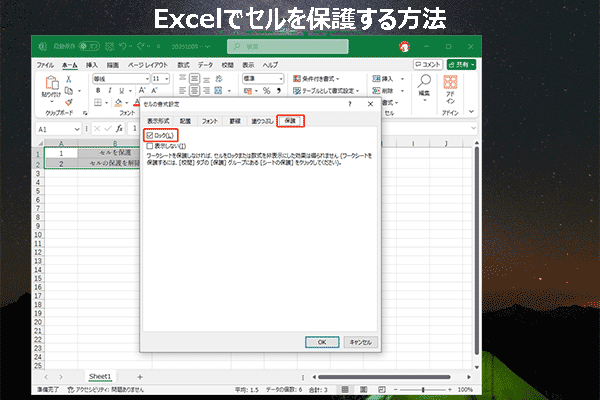The width and height of the screenshot is (600, 400).
Task: Click the Decrease Font Size icon
Action: click(154, 90)
